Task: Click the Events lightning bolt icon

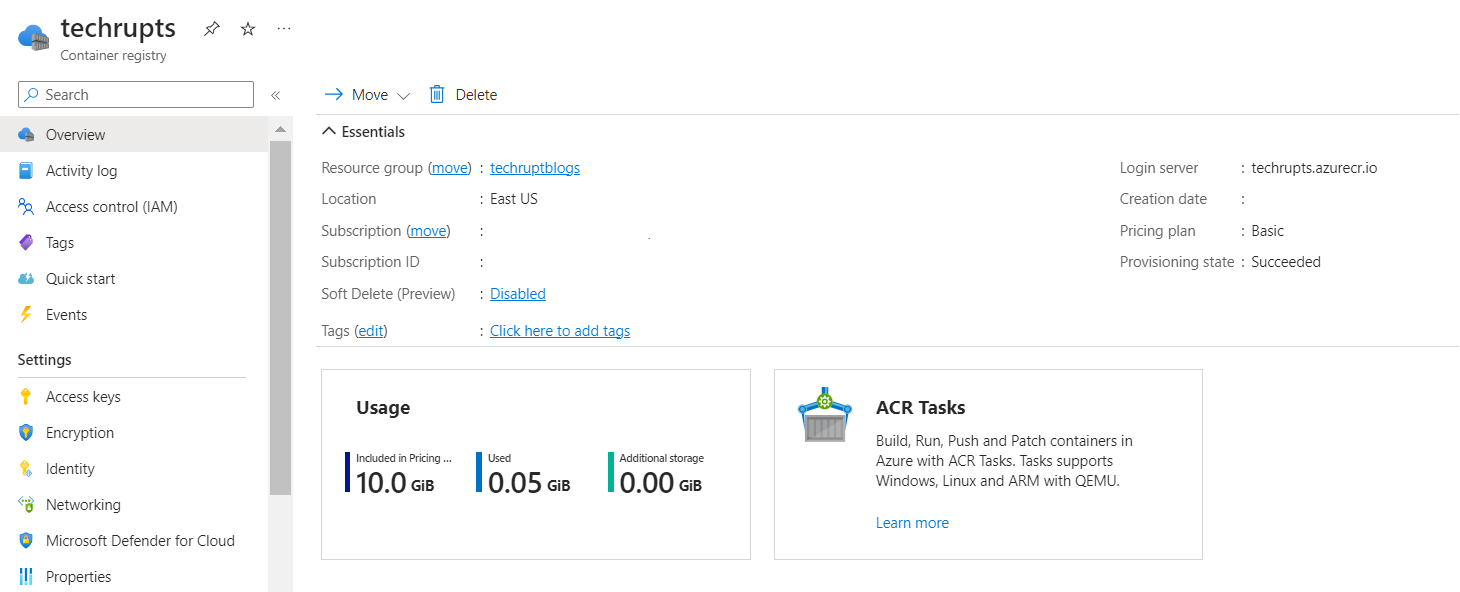Action: [26, 315]
